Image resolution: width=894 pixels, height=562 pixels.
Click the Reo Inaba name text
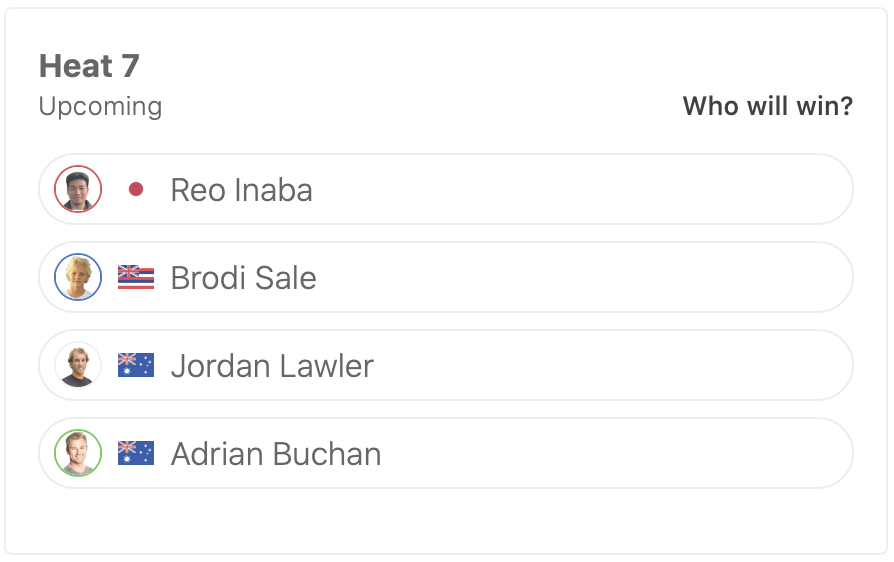point(241,190)
